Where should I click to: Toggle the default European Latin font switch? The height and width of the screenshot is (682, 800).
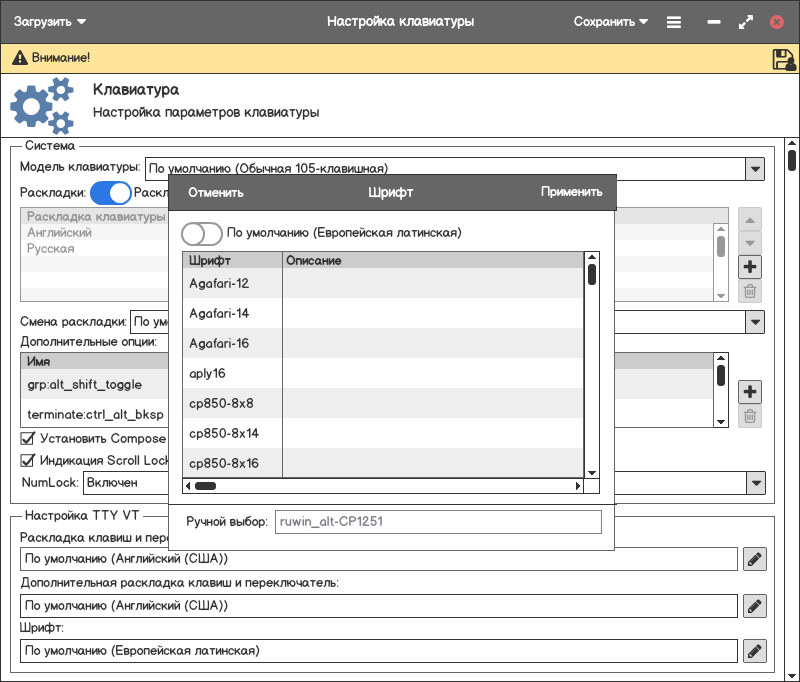point(201,233)
